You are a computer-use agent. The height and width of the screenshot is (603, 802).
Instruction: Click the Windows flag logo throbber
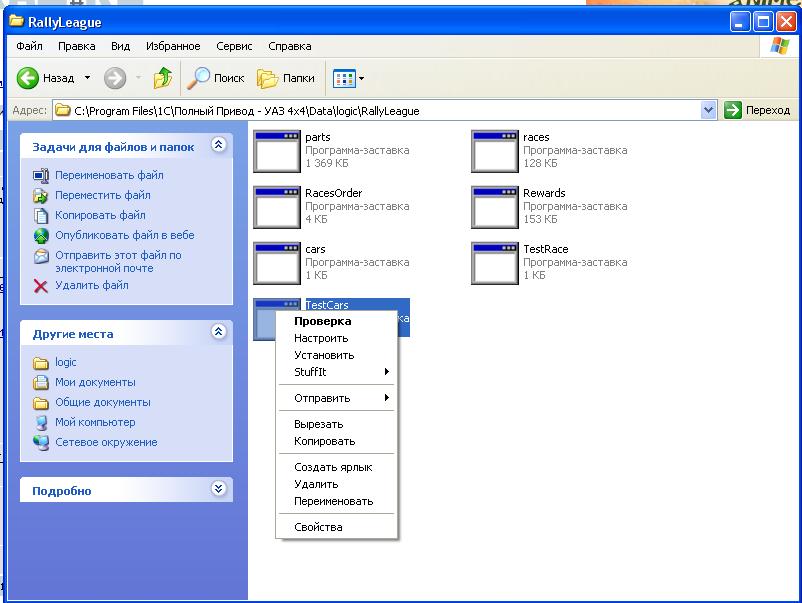point(779,46)
